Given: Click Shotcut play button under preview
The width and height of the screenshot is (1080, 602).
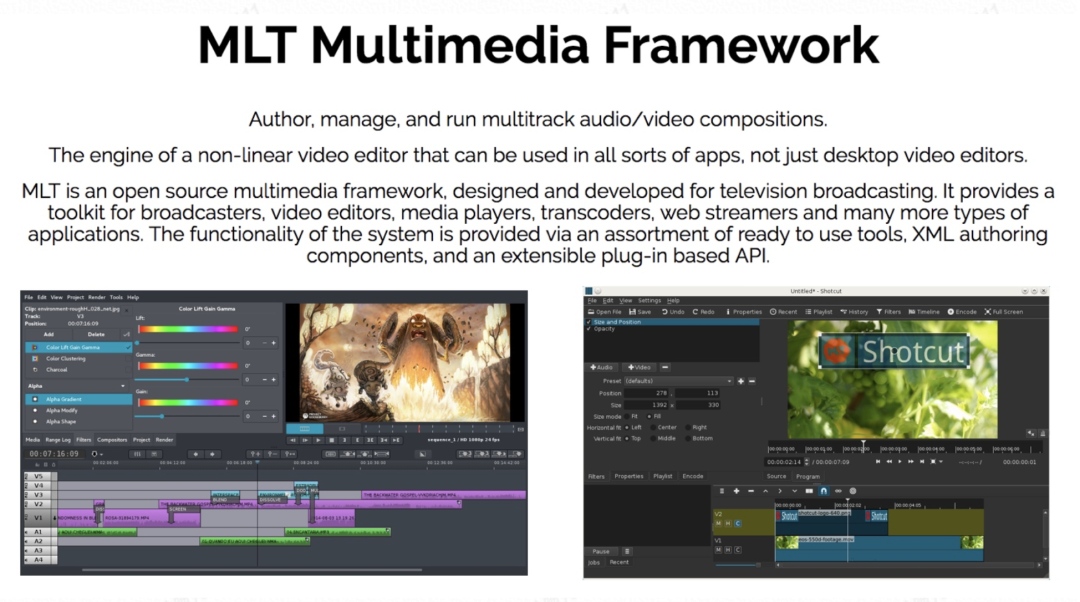Looking at the screenshot, I should point(900,461).
